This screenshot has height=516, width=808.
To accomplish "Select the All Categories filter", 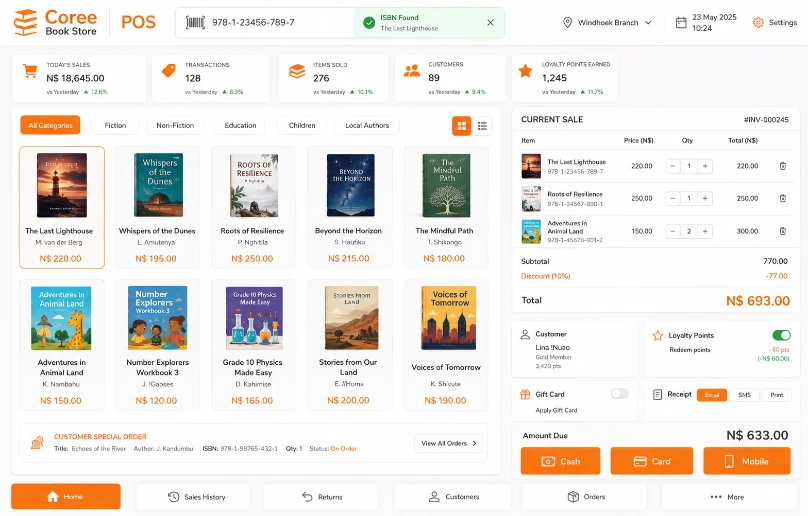I will [x=50, y=125].
